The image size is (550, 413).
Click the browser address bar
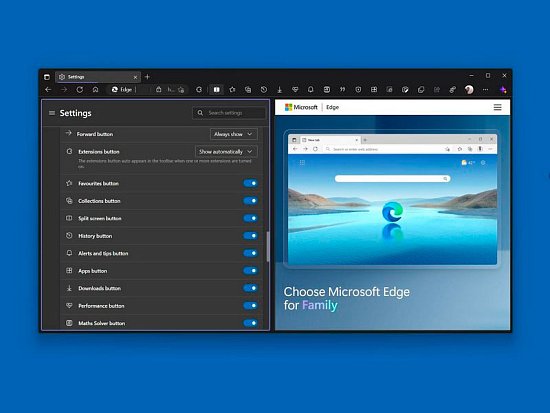pyautogui.click(x=149, y=90)
